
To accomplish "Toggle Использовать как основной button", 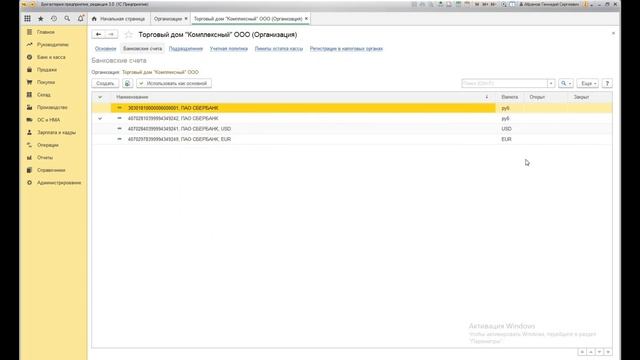I will [x=174, y=83].
